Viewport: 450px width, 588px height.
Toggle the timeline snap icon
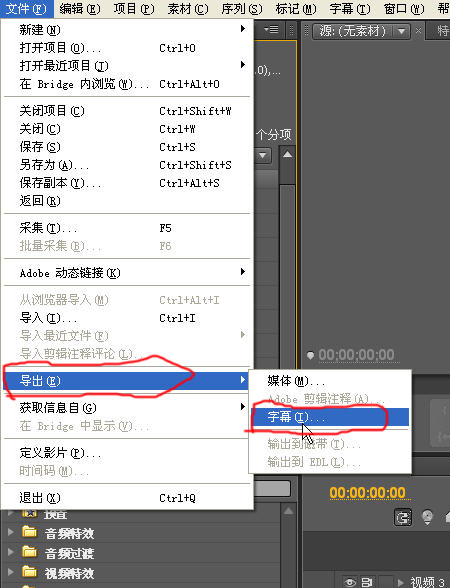403,518
